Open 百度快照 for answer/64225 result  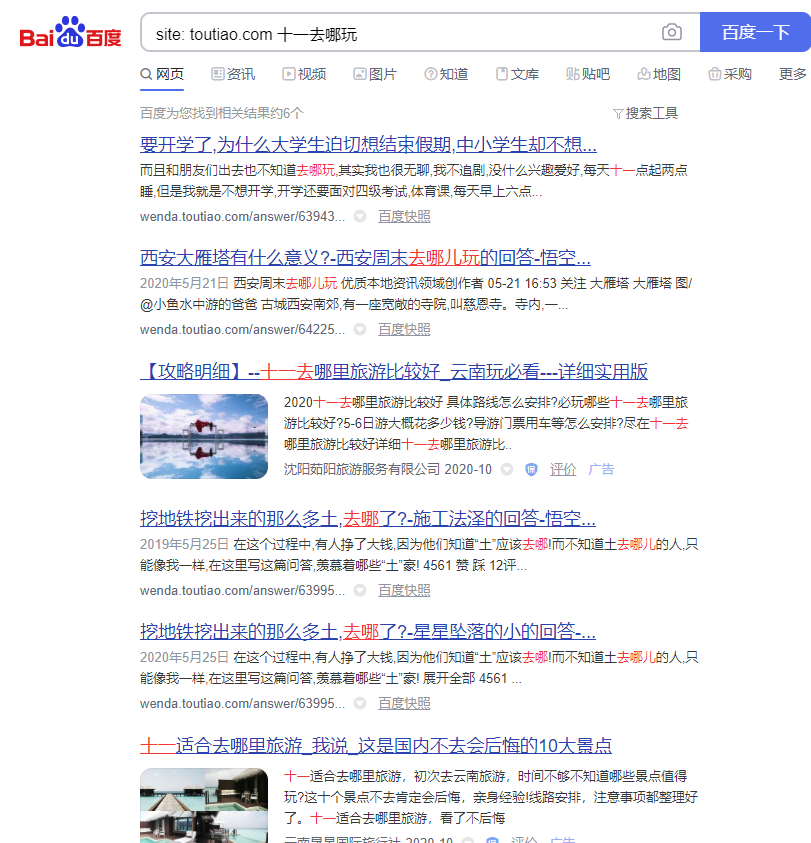pos(404,330)
